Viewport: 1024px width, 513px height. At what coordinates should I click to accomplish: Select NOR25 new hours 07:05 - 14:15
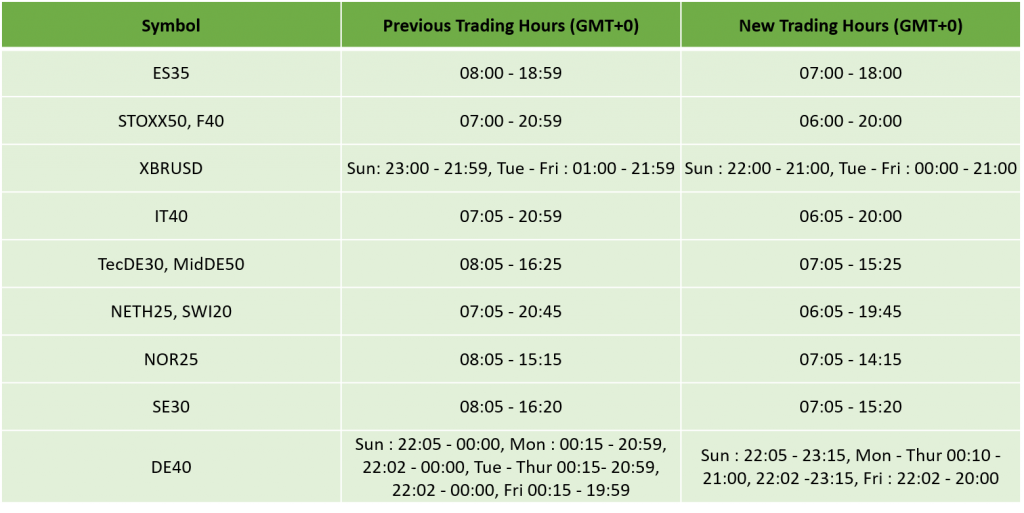click(850, 359)
